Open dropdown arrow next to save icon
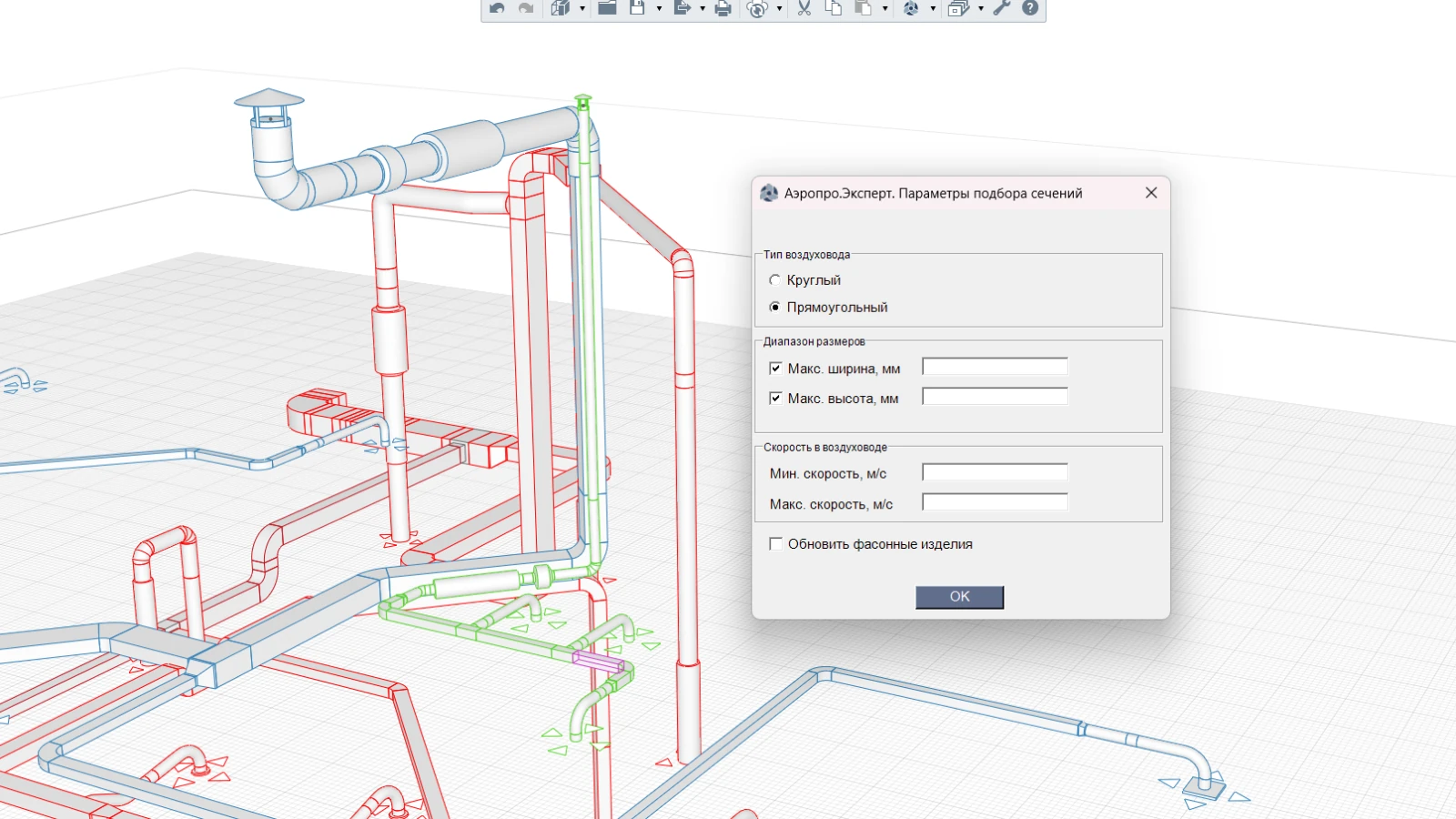 [659, 9]
